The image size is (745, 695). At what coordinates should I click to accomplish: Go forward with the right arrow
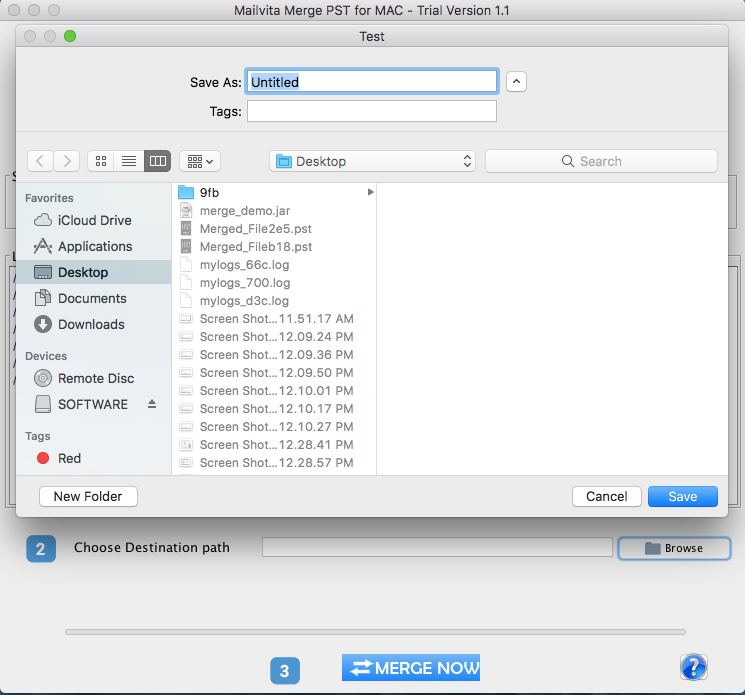tap(67, 162)
